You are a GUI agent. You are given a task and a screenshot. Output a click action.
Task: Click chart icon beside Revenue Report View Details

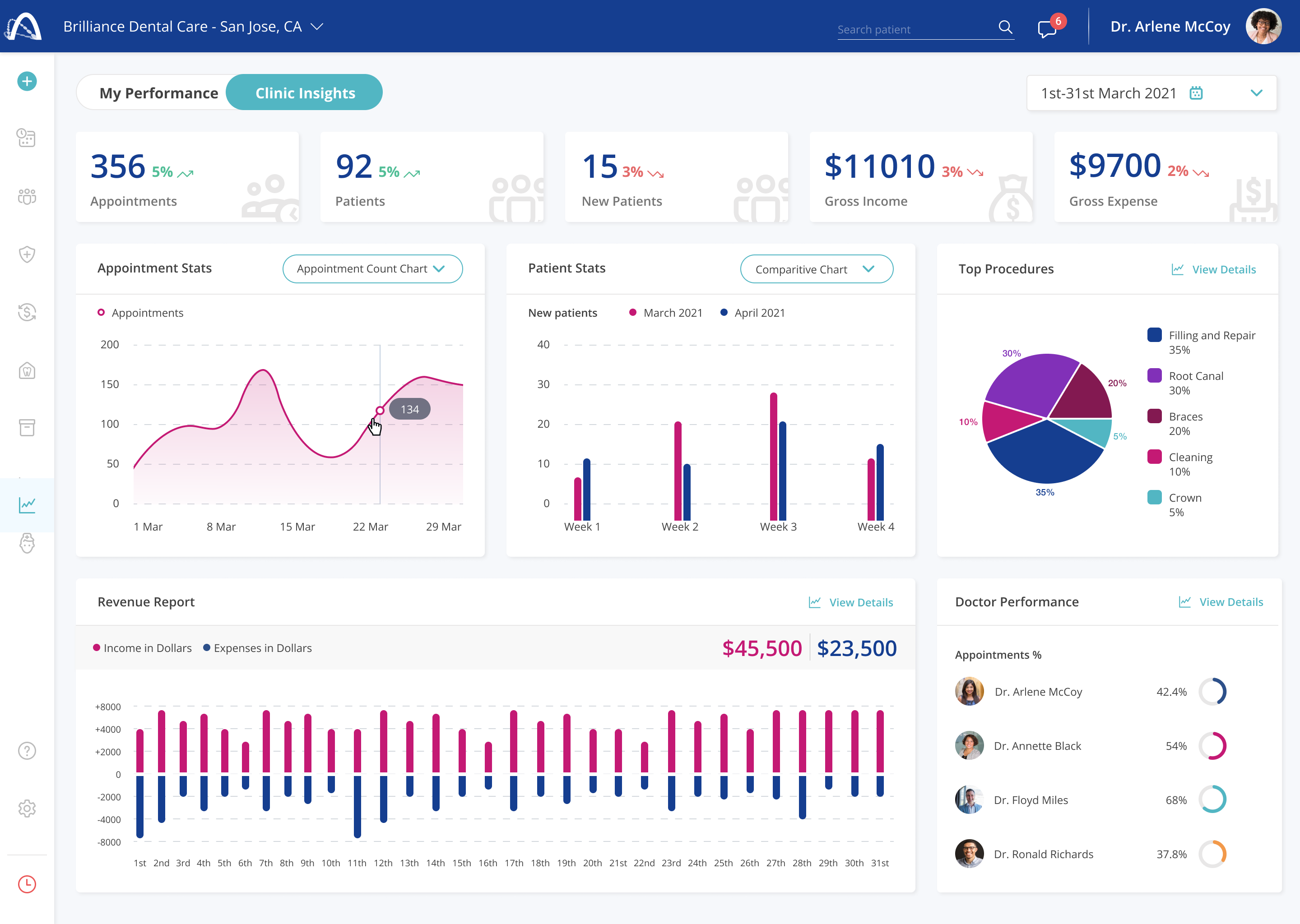click(x=814, y=602)
